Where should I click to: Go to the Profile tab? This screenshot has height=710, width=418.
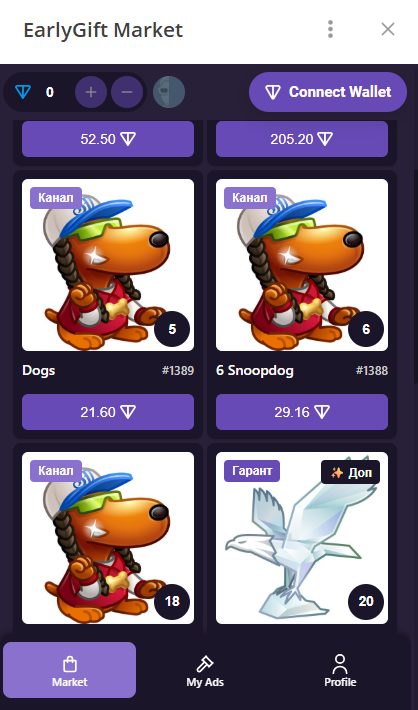(340, 670)
